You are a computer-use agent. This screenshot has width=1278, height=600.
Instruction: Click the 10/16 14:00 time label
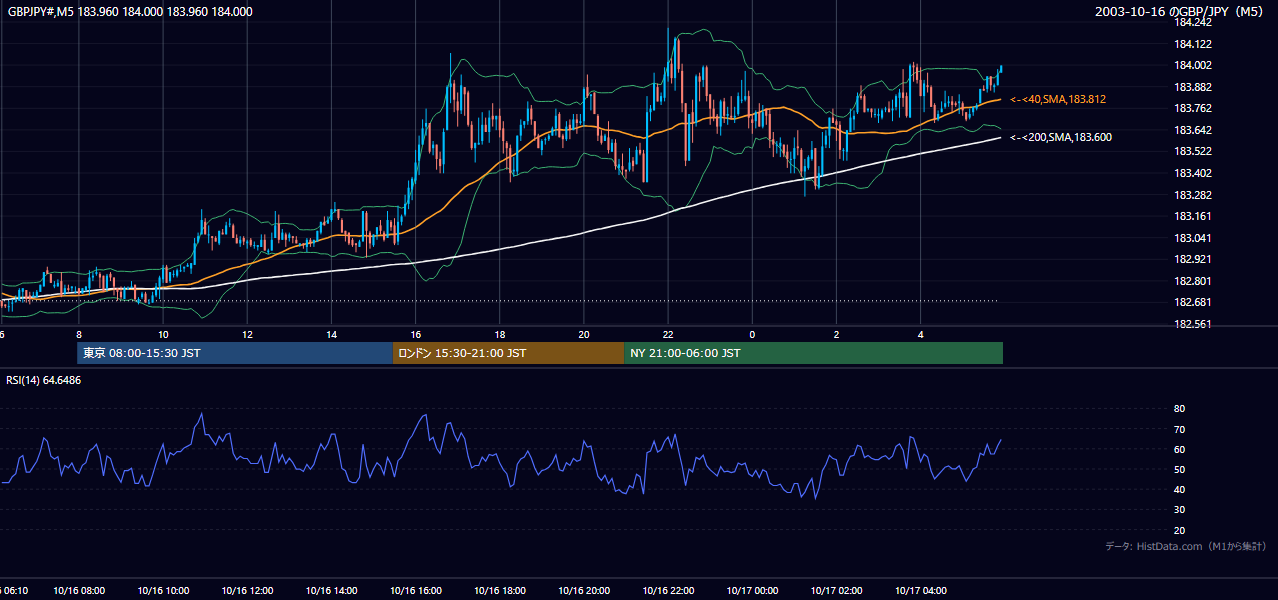point(331,591)
